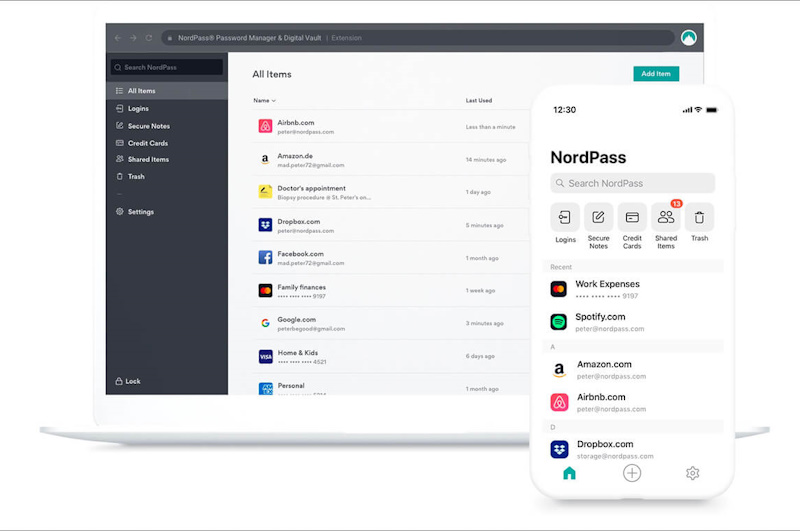The image size is (800, 531).
Task: Click the Amazon.de icon in the list
Action: [265, 159]
